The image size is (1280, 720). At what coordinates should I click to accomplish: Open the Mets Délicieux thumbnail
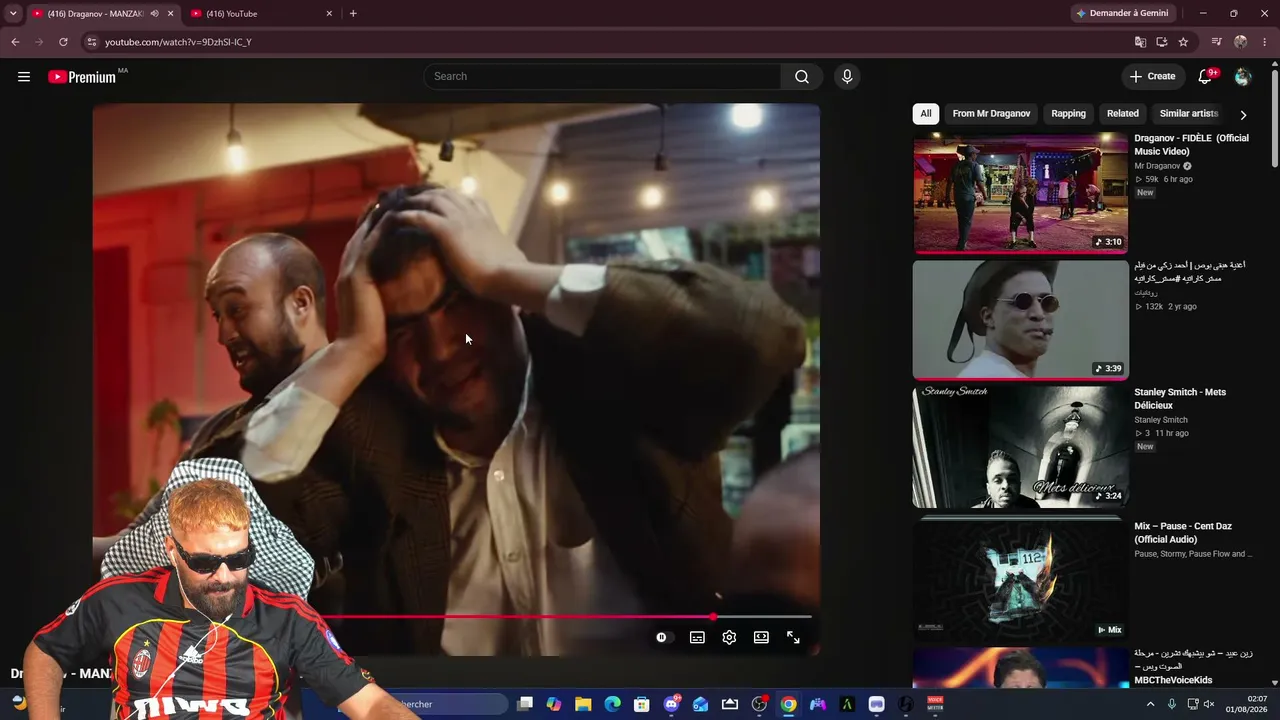tap(1020, 447)
